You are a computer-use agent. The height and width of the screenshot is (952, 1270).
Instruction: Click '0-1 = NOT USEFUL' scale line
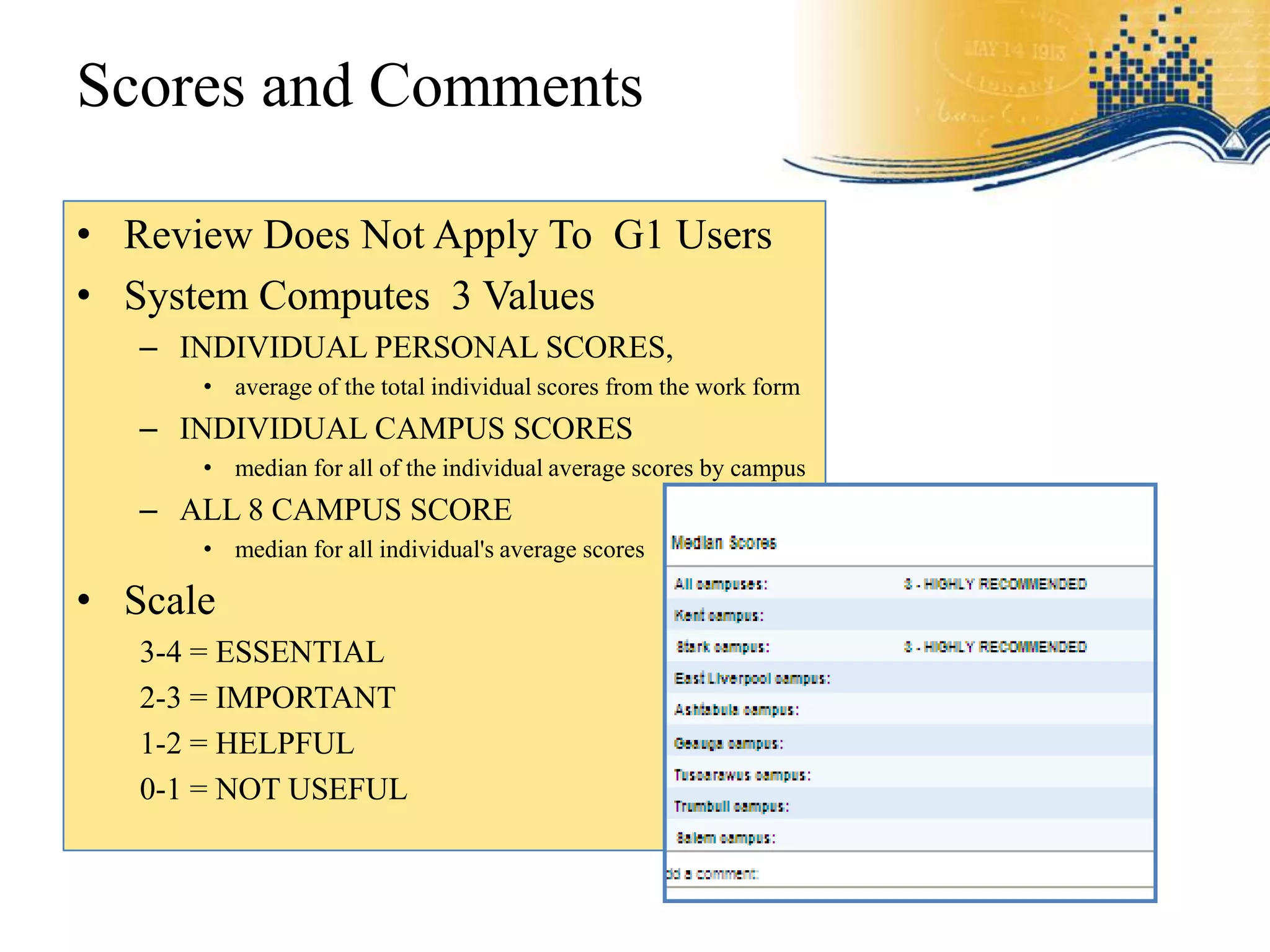click(273, 790)
